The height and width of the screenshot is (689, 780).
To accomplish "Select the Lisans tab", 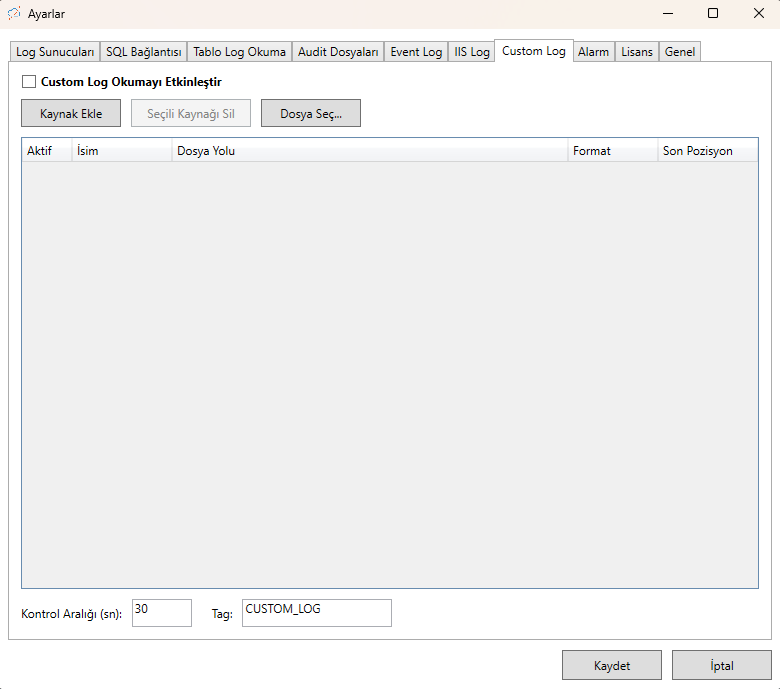I will (636, 52).
